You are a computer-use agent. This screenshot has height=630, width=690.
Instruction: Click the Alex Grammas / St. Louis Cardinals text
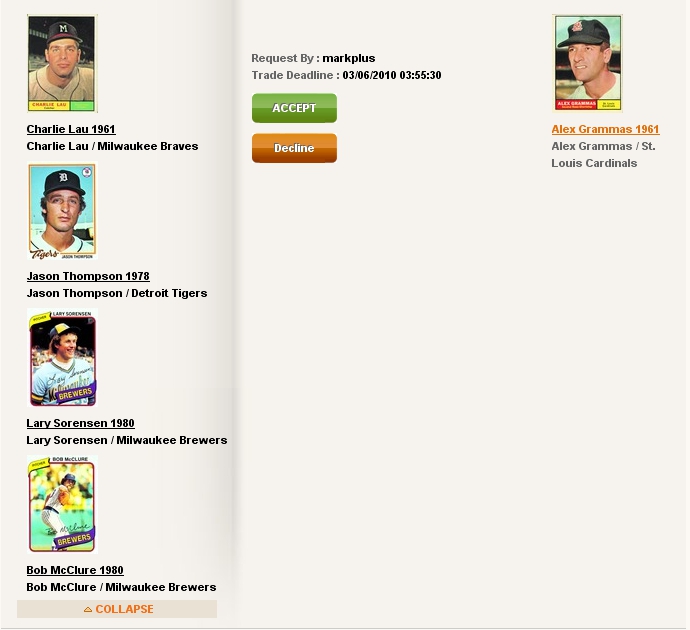[603, 154]
